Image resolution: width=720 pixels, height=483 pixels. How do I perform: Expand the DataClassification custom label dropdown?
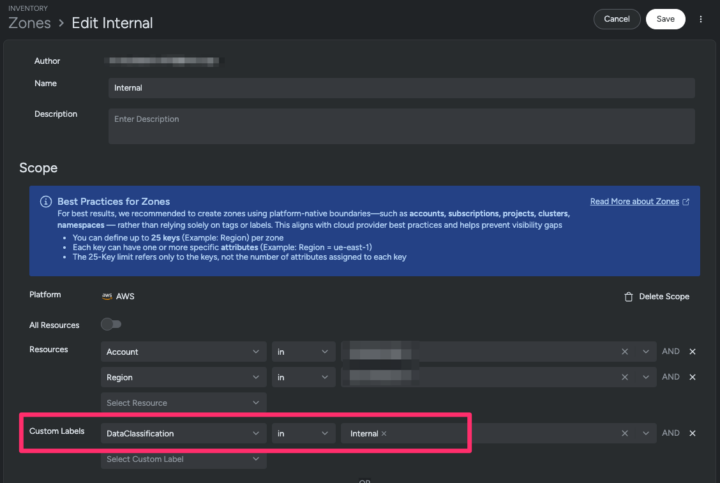click(x=183, y=433)
